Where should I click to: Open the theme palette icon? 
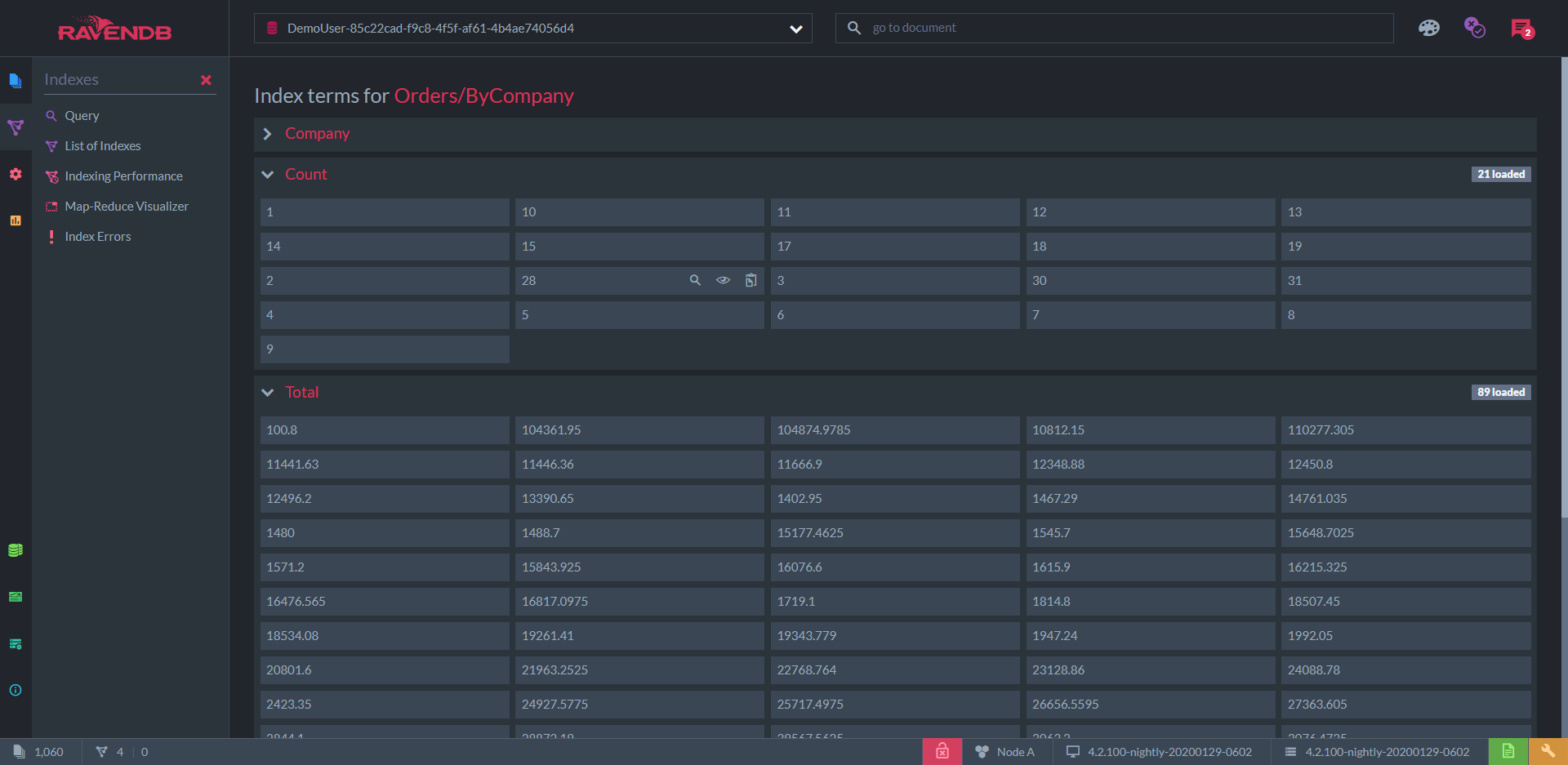1428,28
